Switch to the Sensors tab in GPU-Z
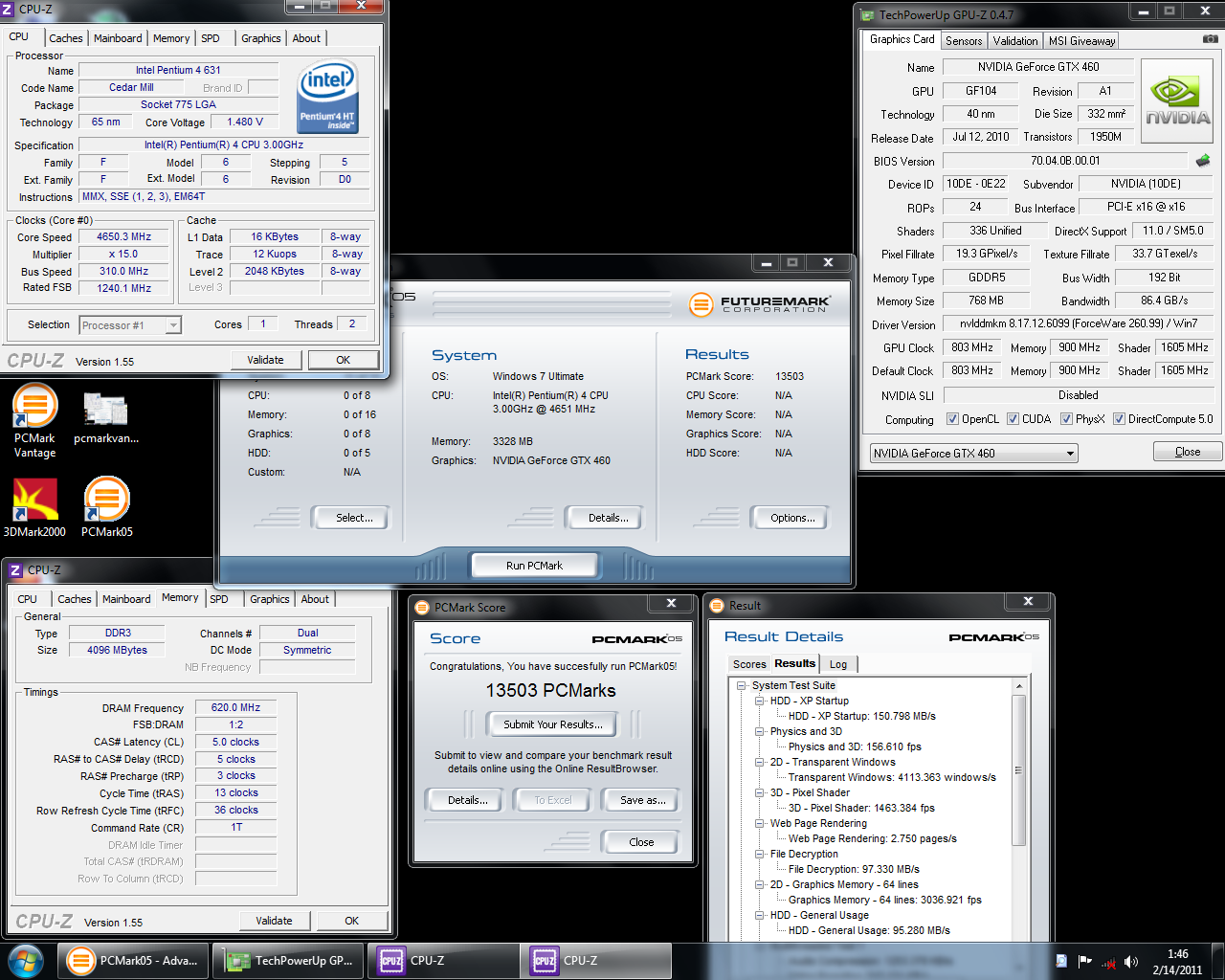Image resolution: width=1225 pixels, height=980 pixels. (964, 41)
